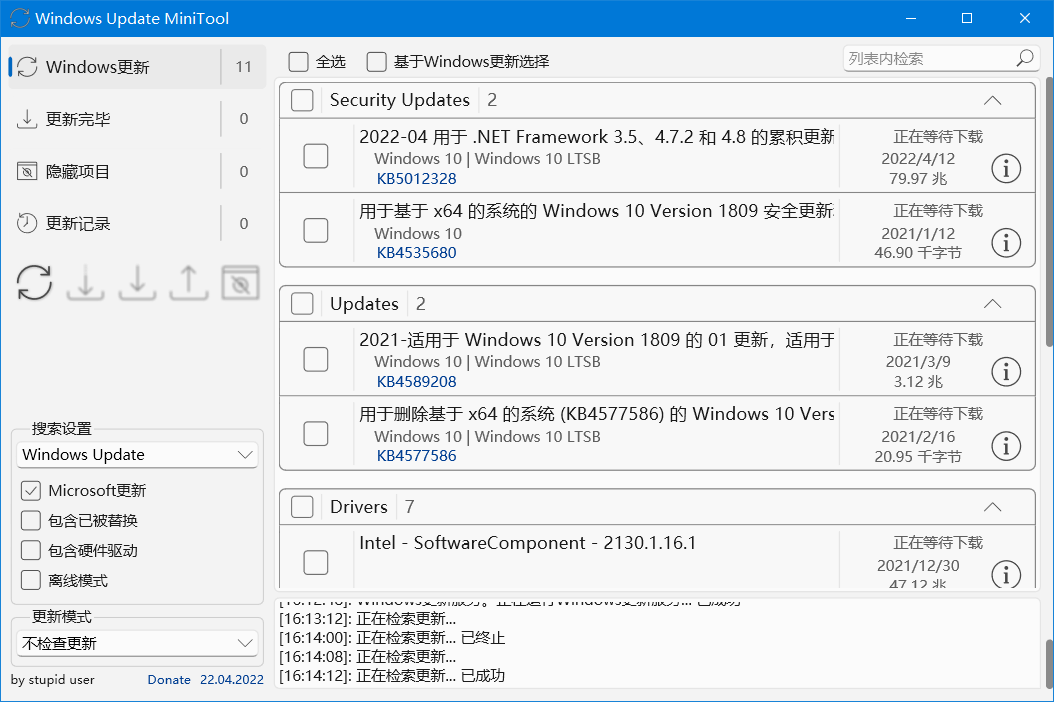
Task: Open the Windows更新 tab
Action: (x=137, y=67)
